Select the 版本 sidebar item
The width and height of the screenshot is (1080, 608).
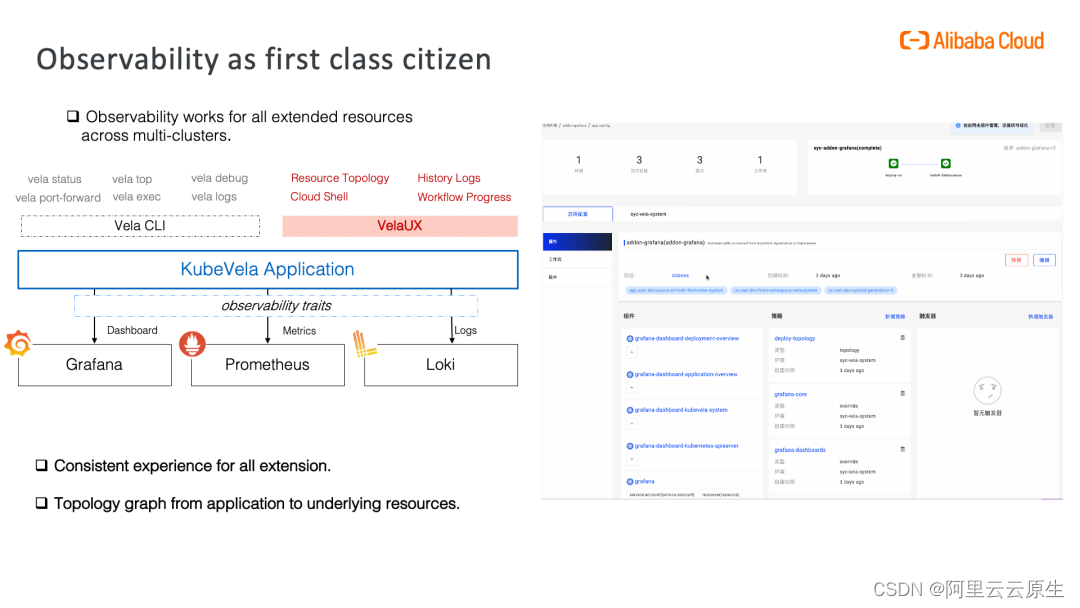pos(577,277)
